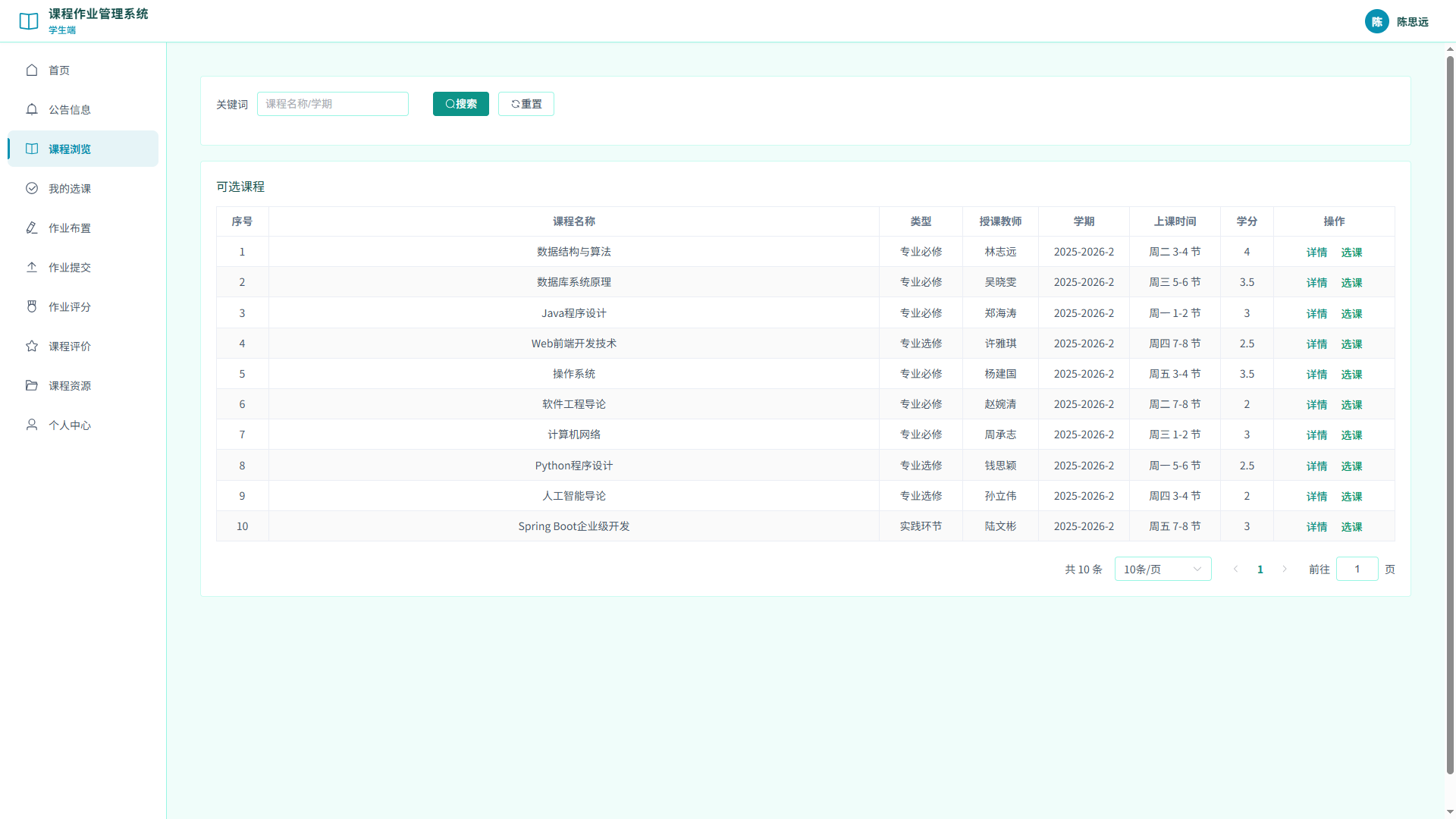Open the 课程资源 folder icon
This screenshot has height=819, width=1456.
coord(32,385)
